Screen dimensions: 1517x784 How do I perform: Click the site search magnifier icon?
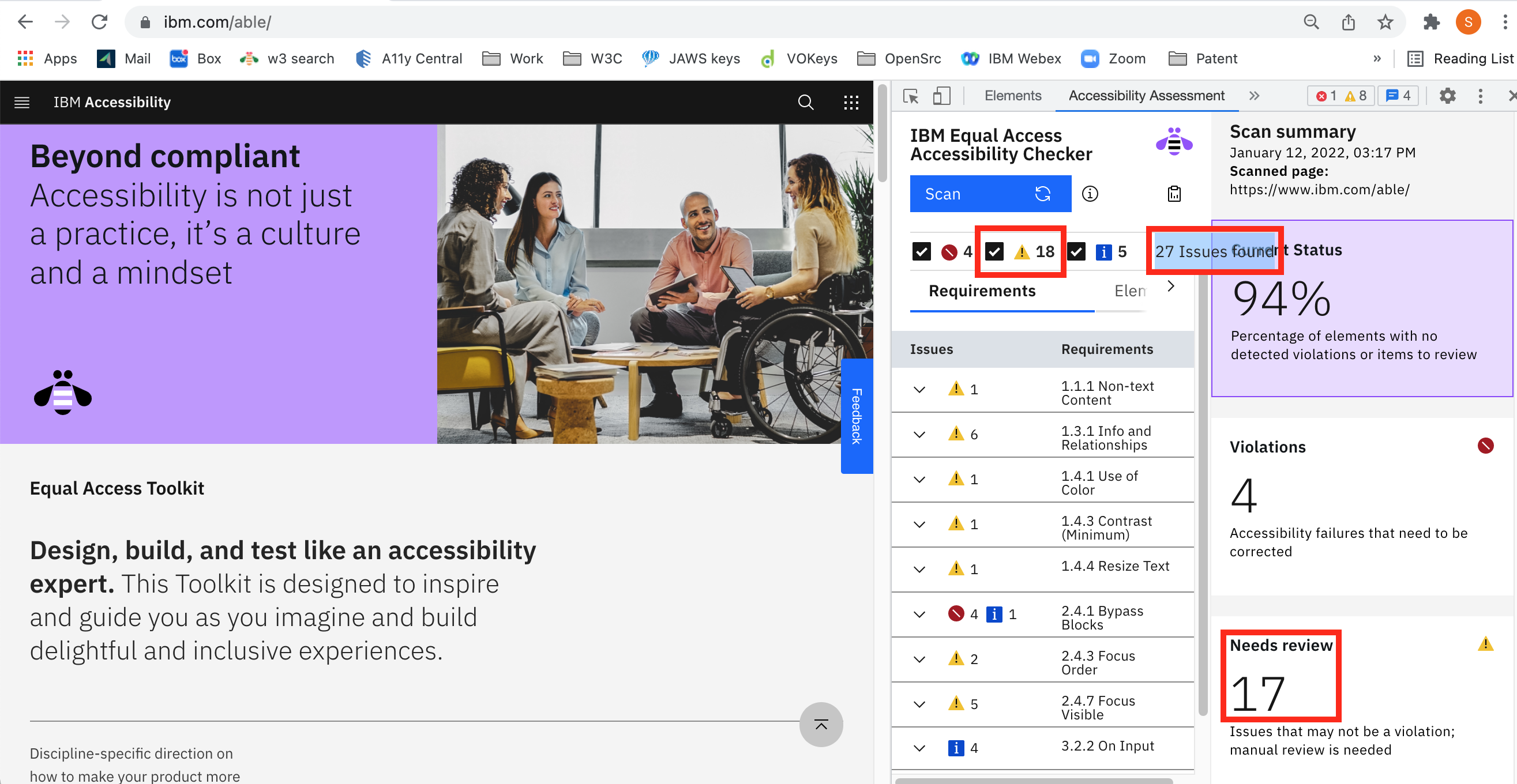[x=805, y=103]
